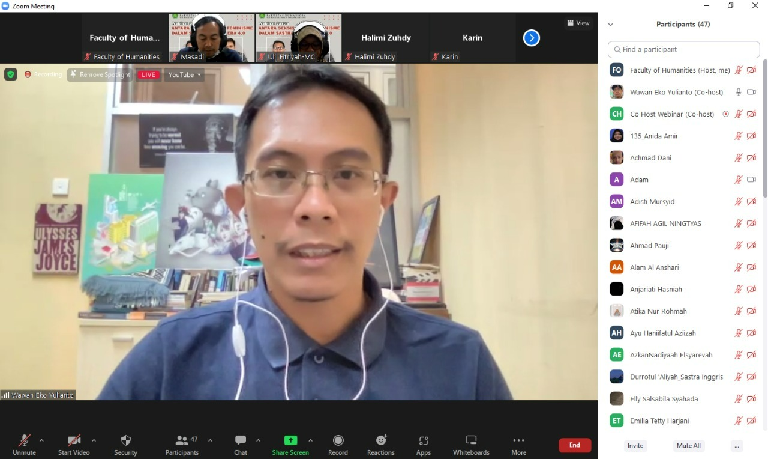768x459 pixels.
Task: Toggle muted mic for Co Host Webinar
Action: click(x=738, y=114)
